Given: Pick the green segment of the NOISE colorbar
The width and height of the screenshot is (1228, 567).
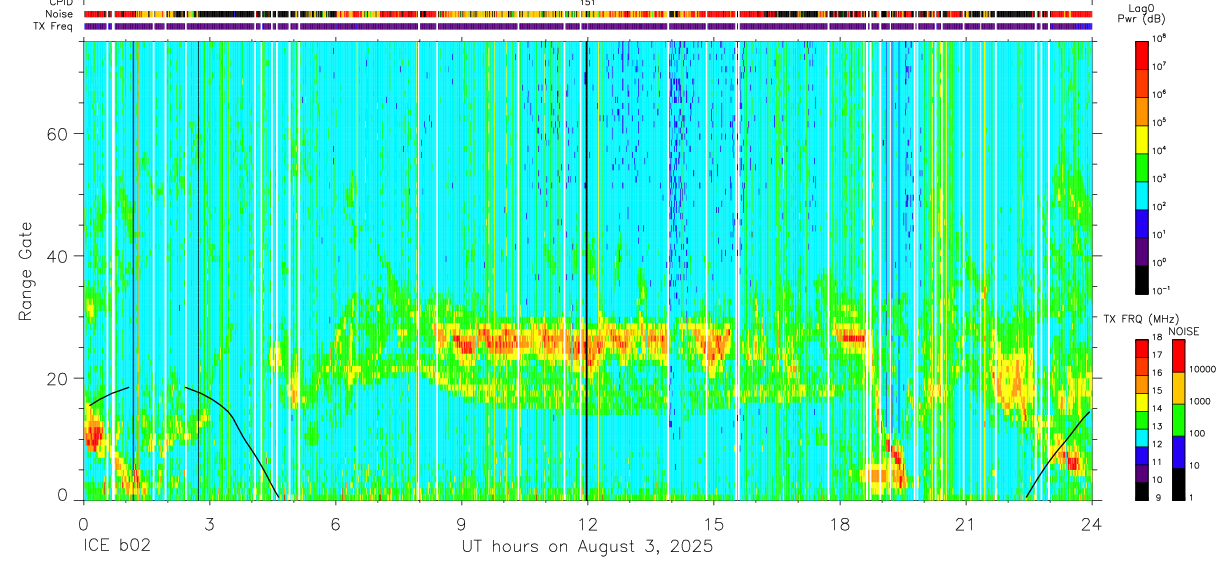Looking at the screenshot, I should (1180, 419).
